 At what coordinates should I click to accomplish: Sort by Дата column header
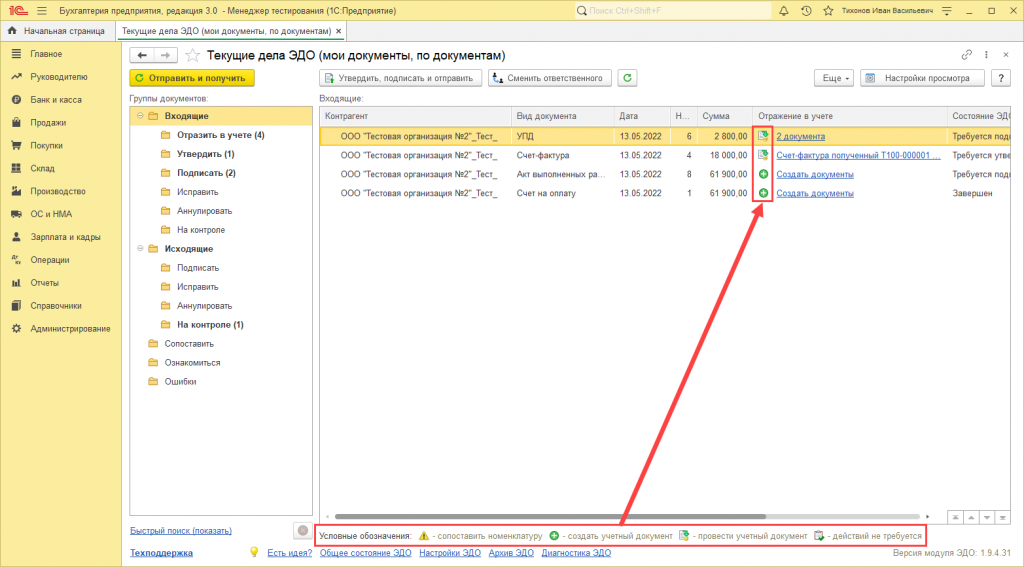[x=642, y=116]
